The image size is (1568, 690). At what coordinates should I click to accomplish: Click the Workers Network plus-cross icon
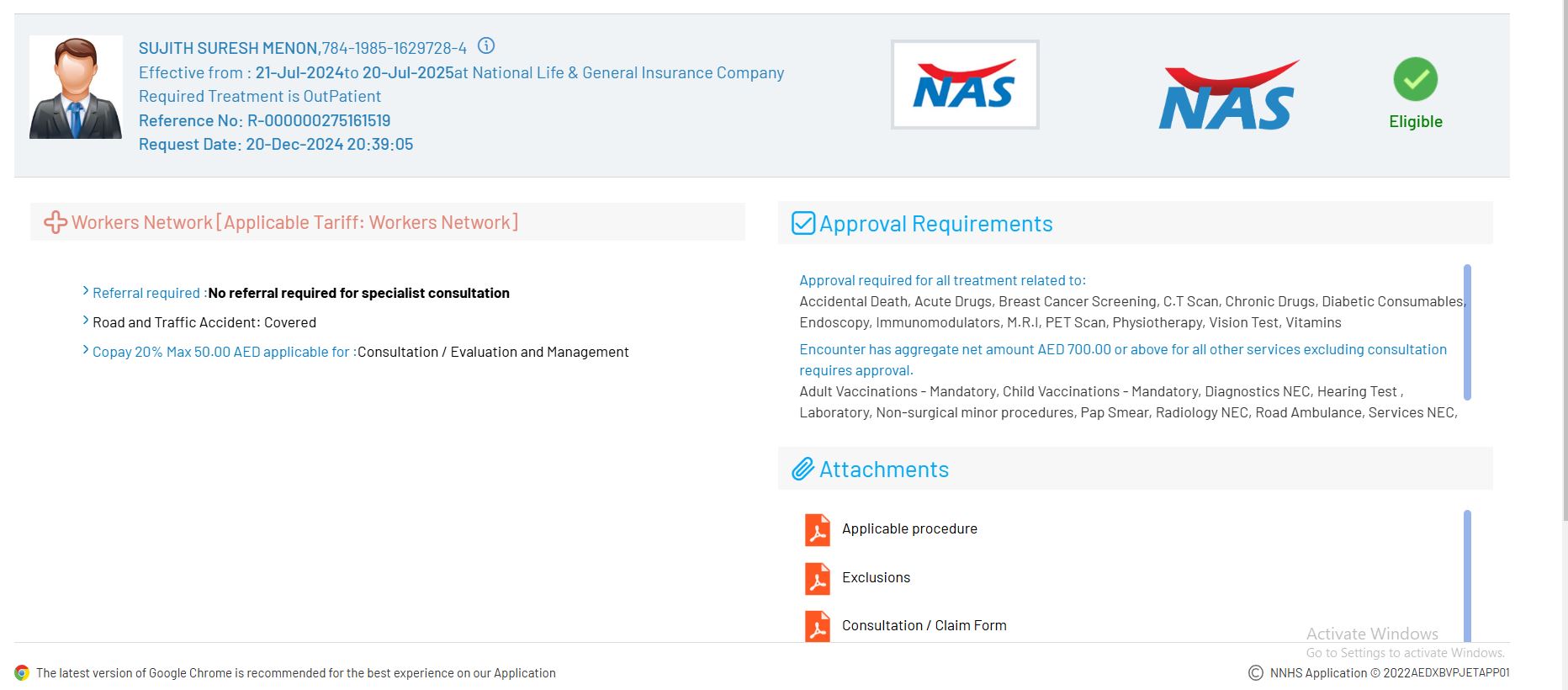[x=56, y=222]
